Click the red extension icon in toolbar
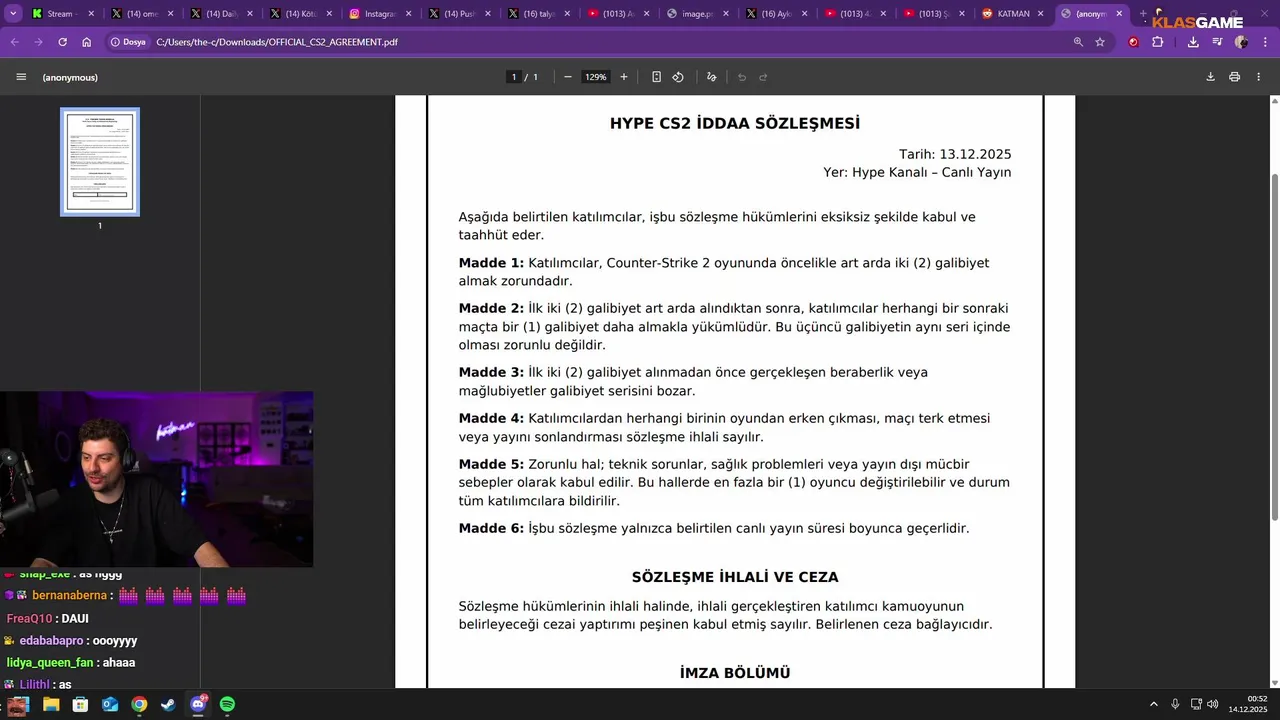Screen dimensions: 1280x720 pos(1133,42)
